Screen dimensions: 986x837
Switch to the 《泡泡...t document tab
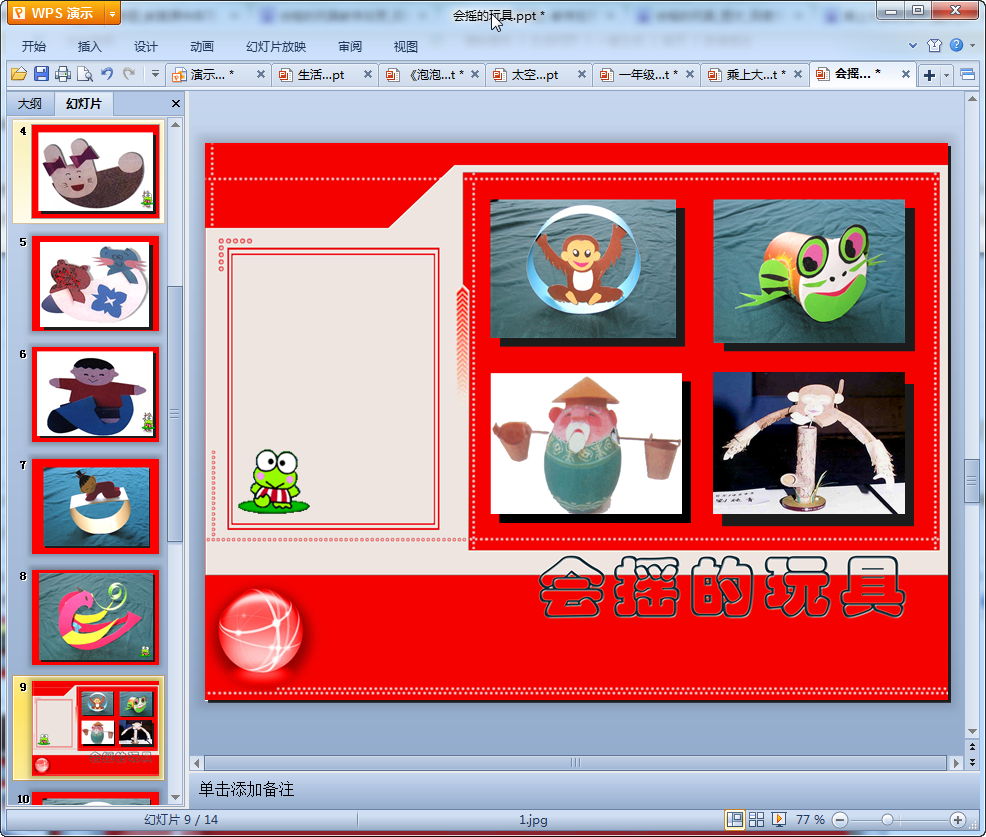pos(431,75)
